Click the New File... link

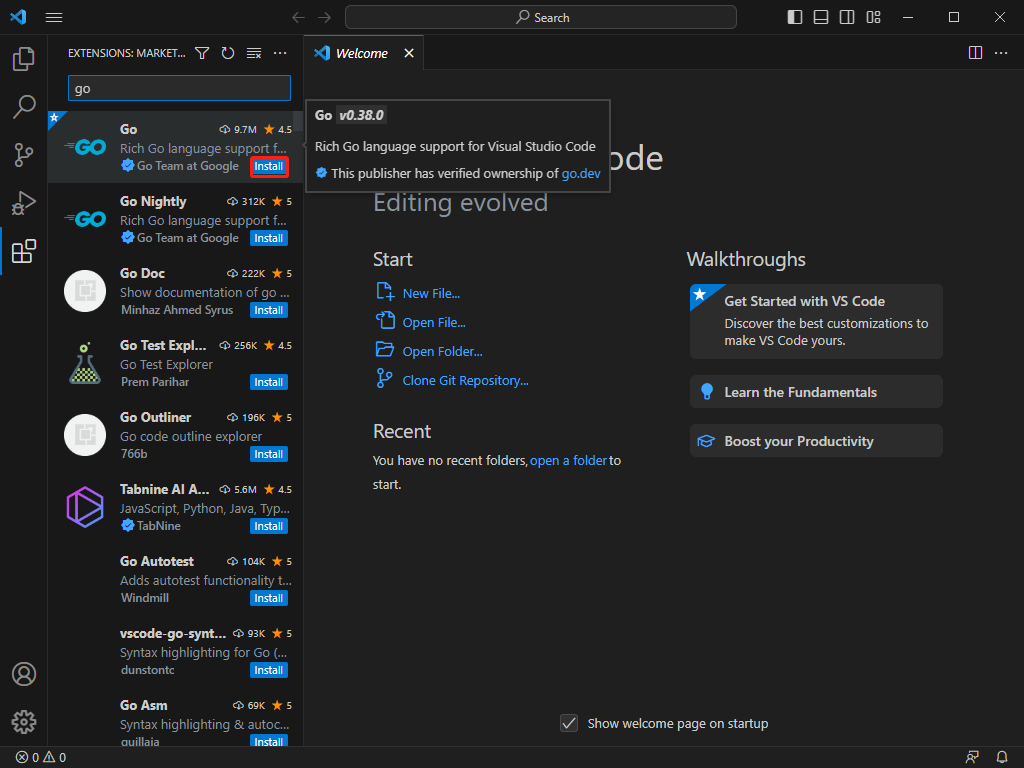point(431,293)
